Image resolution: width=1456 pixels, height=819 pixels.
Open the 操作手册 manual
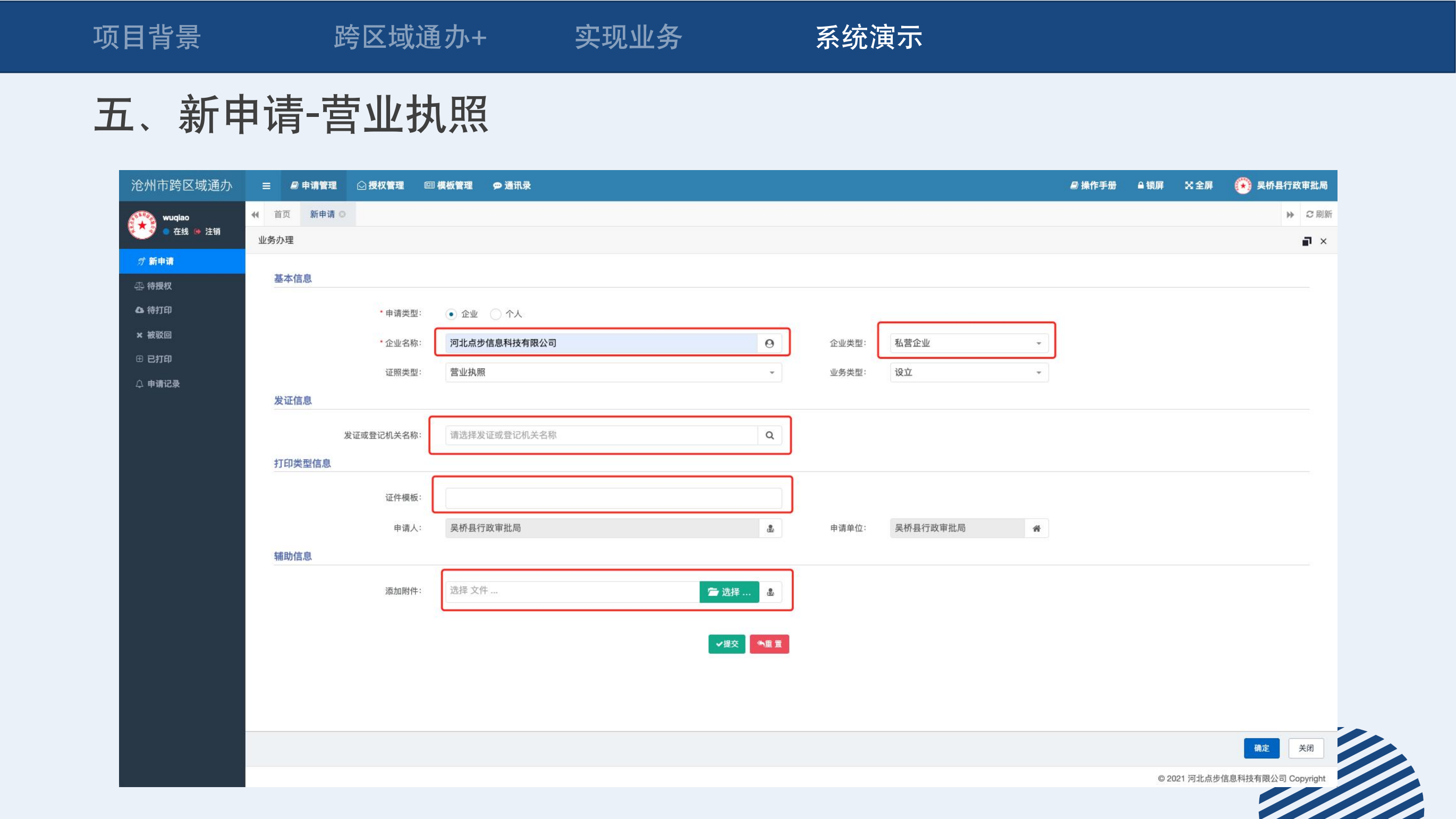coord(1093,185)
